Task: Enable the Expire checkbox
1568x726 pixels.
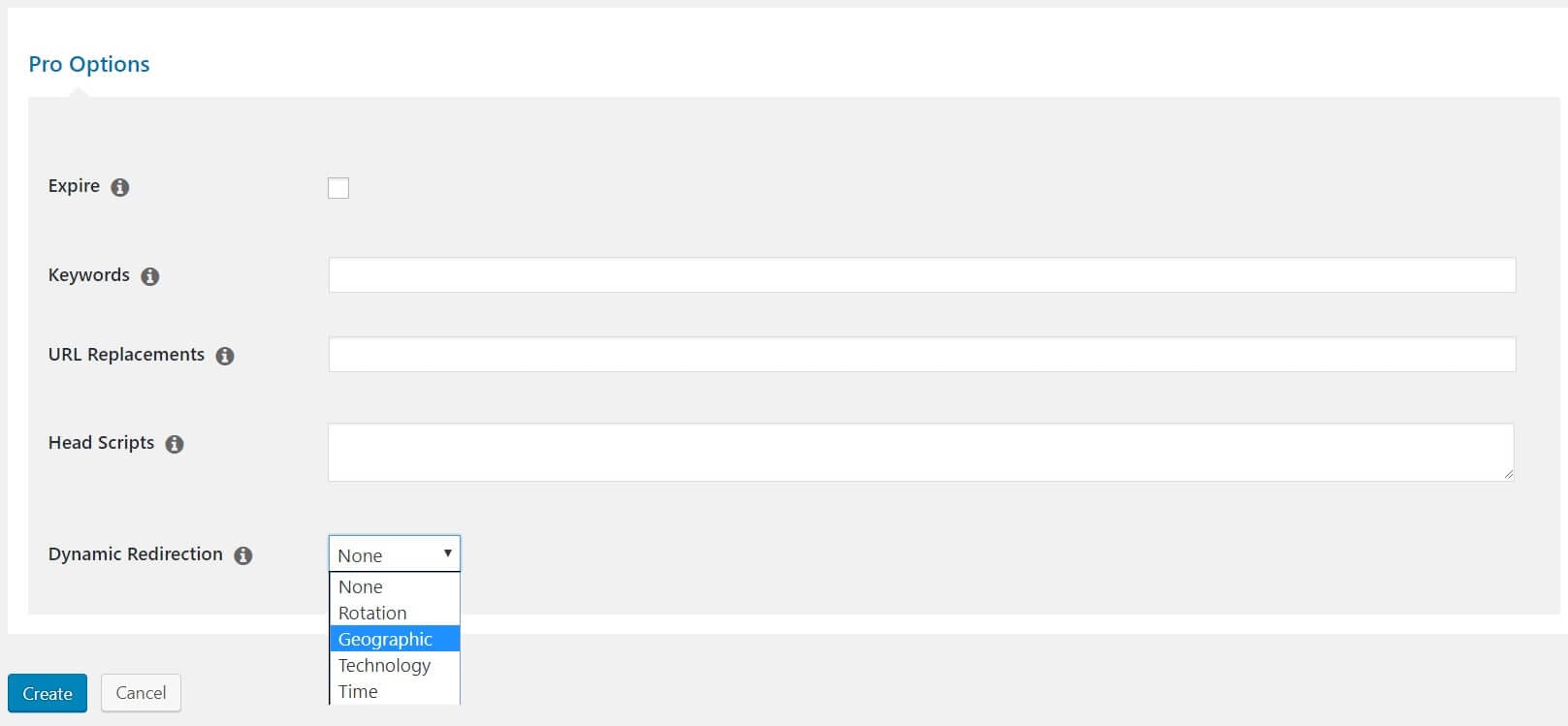Action: (338, 188)
